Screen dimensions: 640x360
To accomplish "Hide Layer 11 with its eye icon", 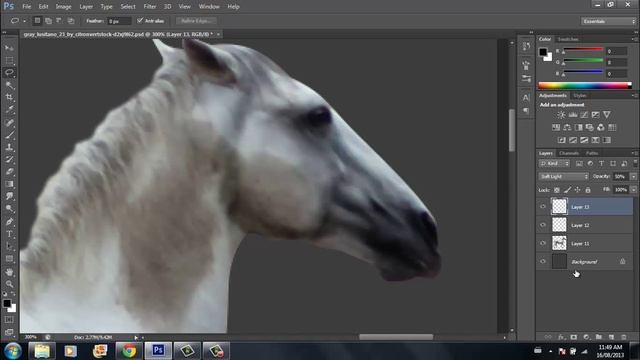I will (x=543, y=243).
